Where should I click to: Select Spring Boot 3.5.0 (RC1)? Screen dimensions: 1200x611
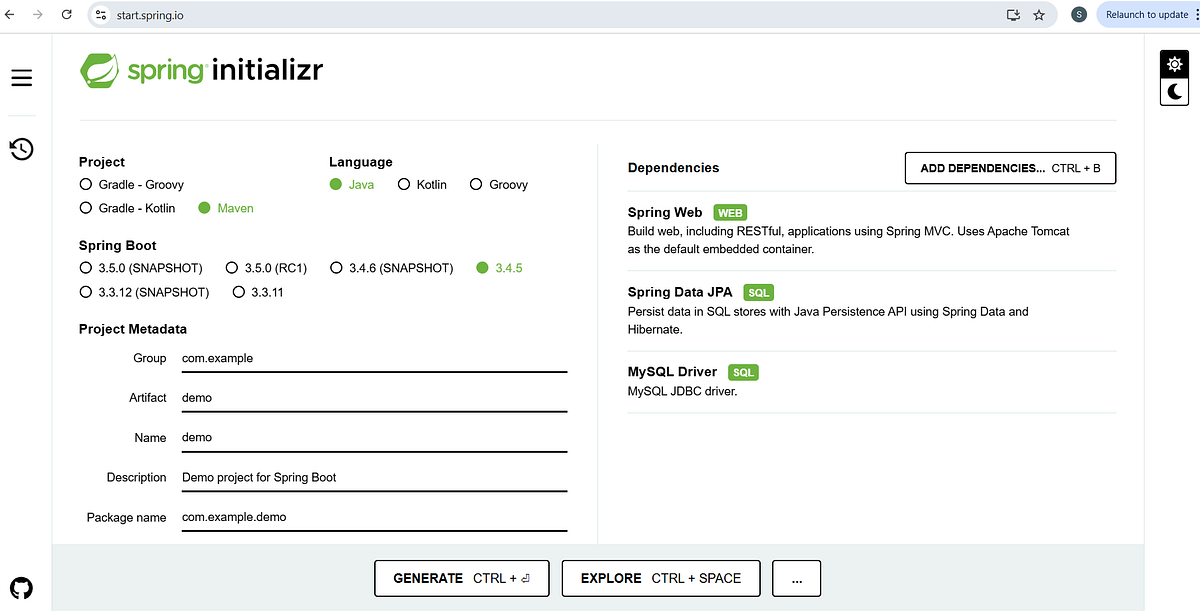pyautogui.click(x=267, y=268)
